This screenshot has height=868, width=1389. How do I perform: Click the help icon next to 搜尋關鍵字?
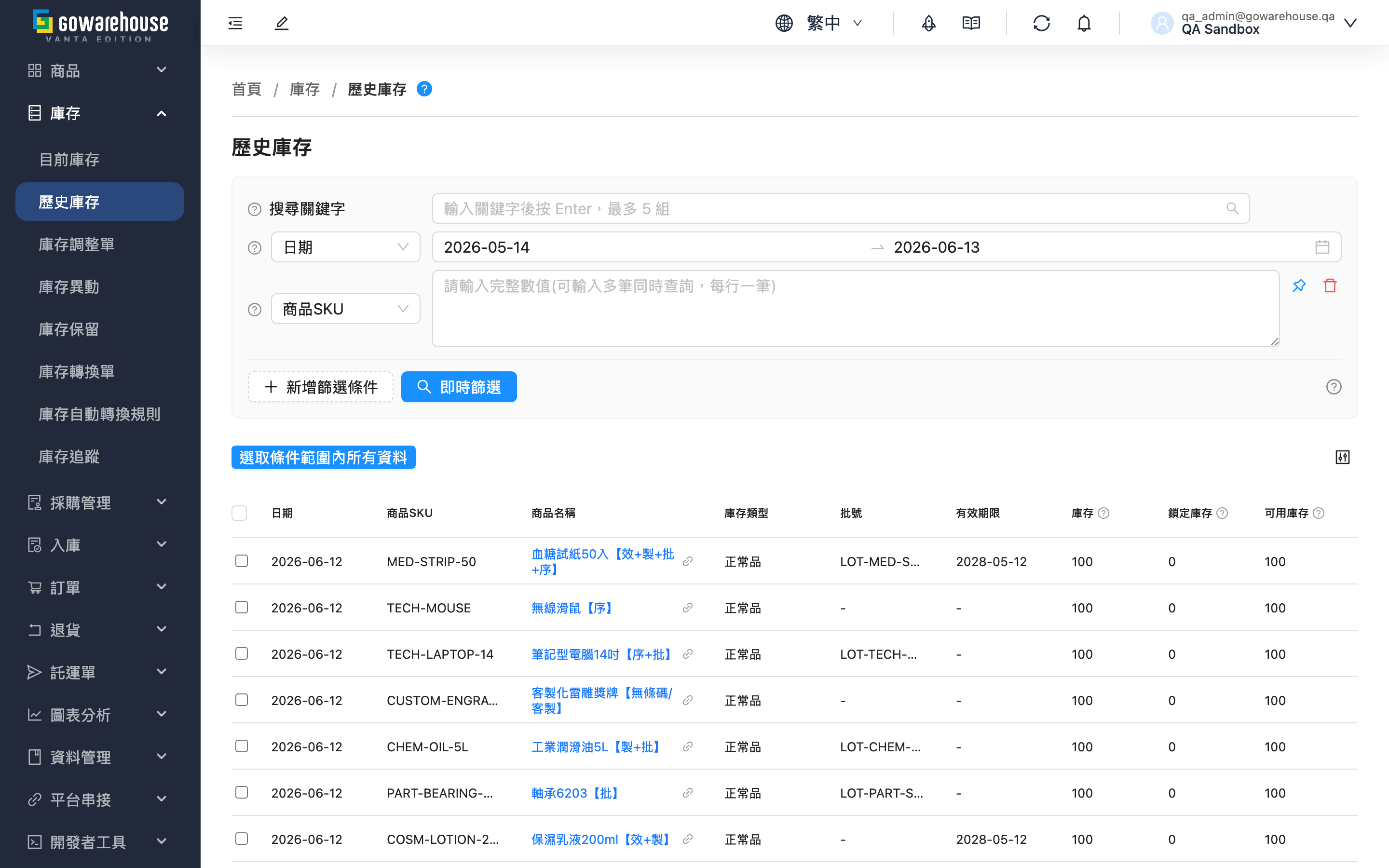pos(254,209)
